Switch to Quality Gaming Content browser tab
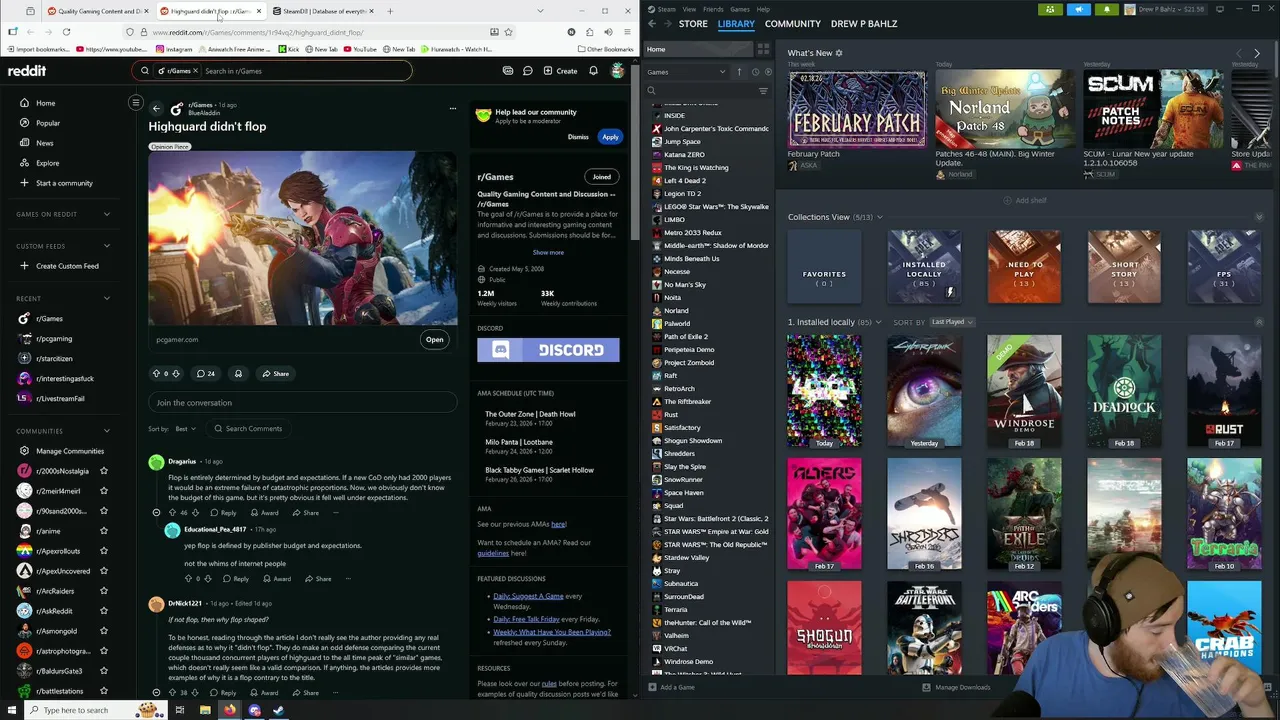The width and height of the screenshot is (1280, 720). 96,11
